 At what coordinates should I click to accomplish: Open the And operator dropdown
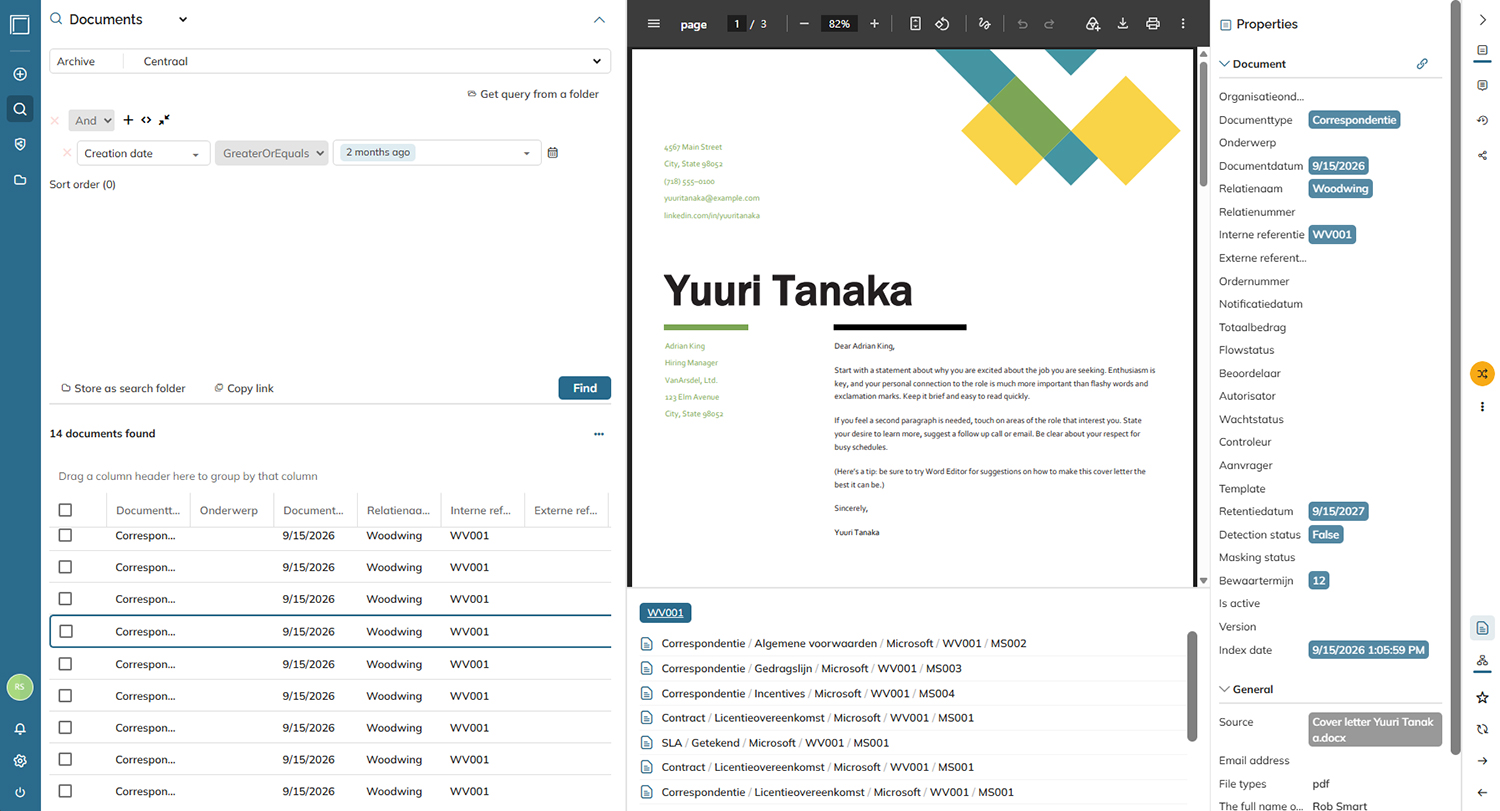click(92, 120)
